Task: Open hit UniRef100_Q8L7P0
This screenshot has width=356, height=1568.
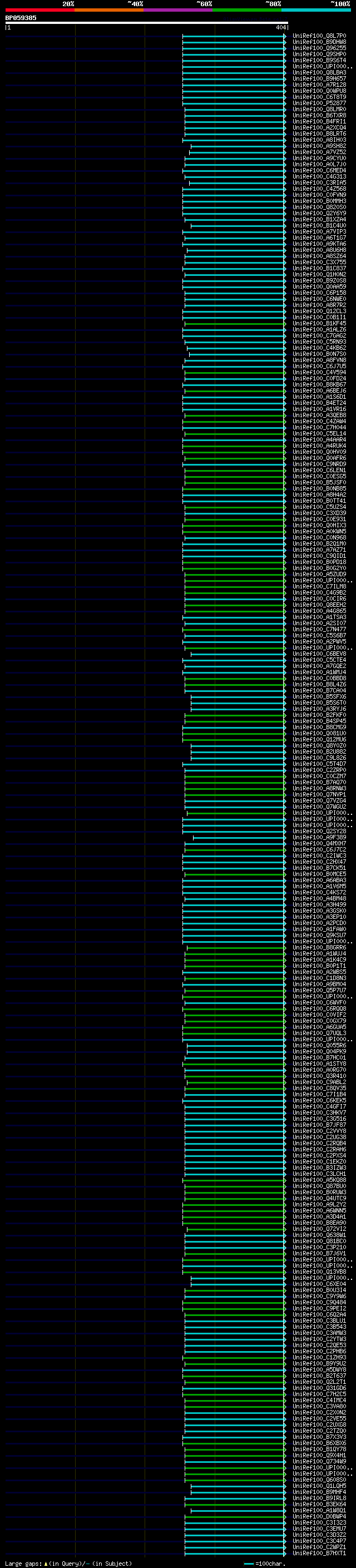Action: coord(319,36)
